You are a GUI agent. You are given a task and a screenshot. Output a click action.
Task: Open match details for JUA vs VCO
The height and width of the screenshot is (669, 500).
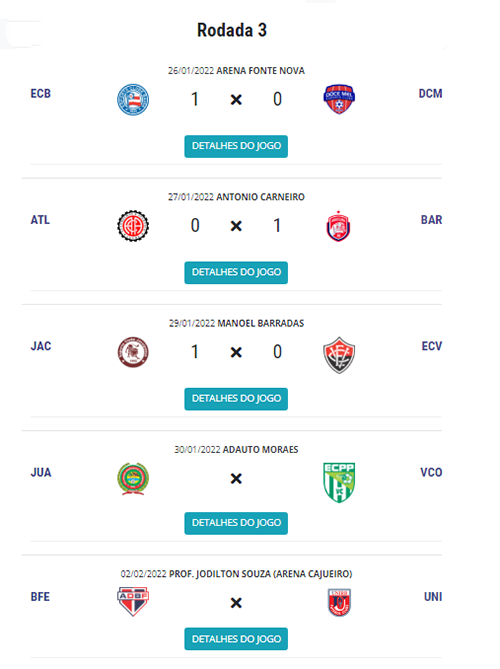click(x=236, y=523)
